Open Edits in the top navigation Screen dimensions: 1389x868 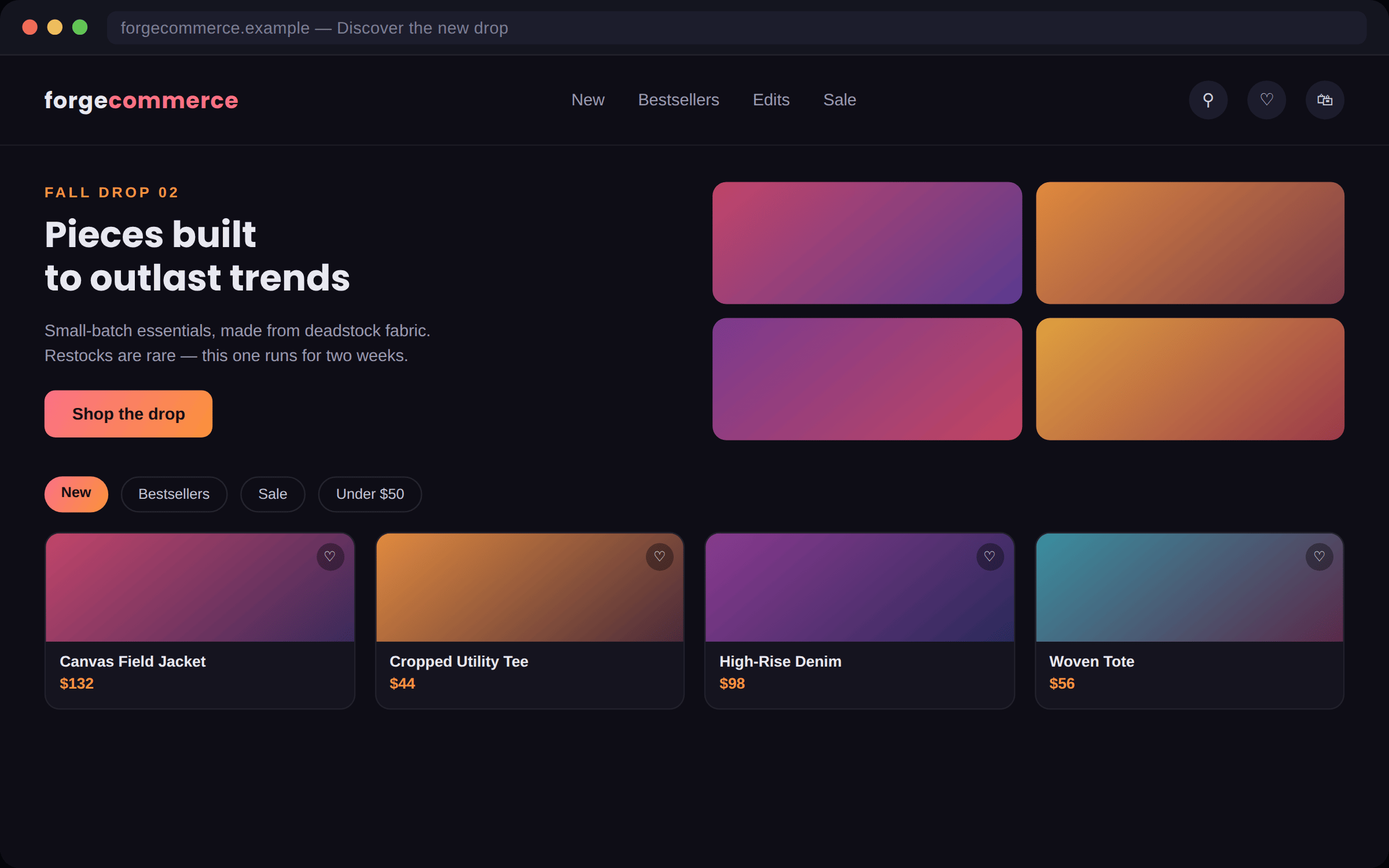(x=771, y=100)
